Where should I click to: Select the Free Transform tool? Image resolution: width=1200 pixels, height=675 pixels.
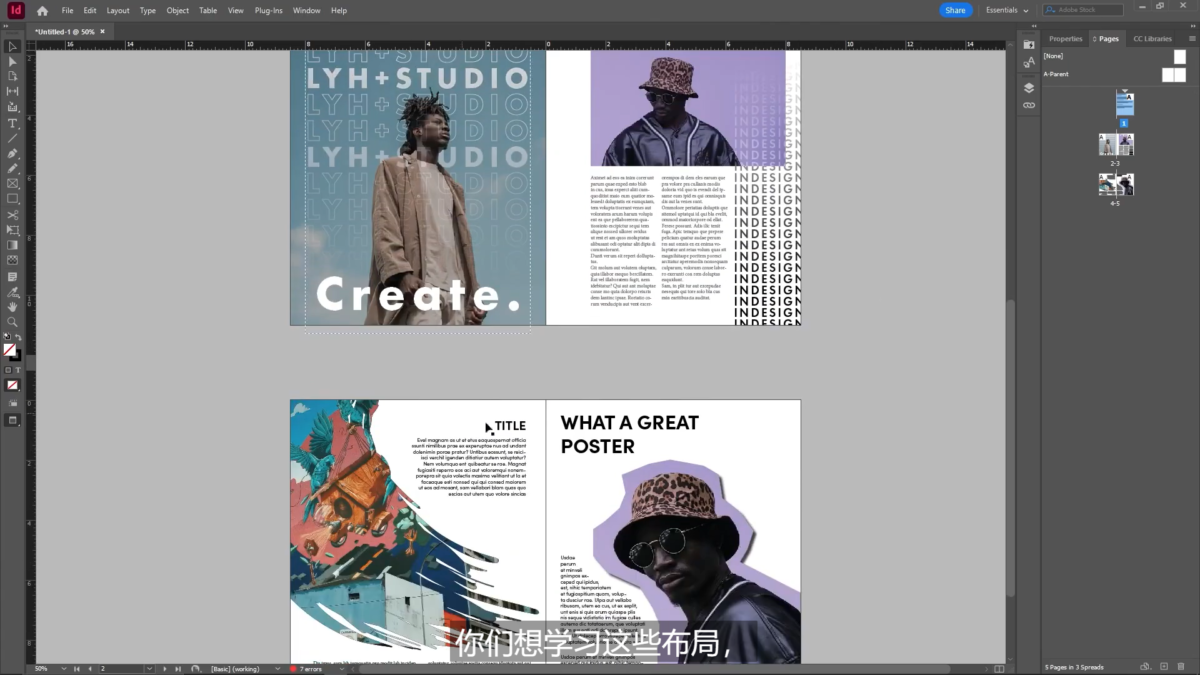12,230
